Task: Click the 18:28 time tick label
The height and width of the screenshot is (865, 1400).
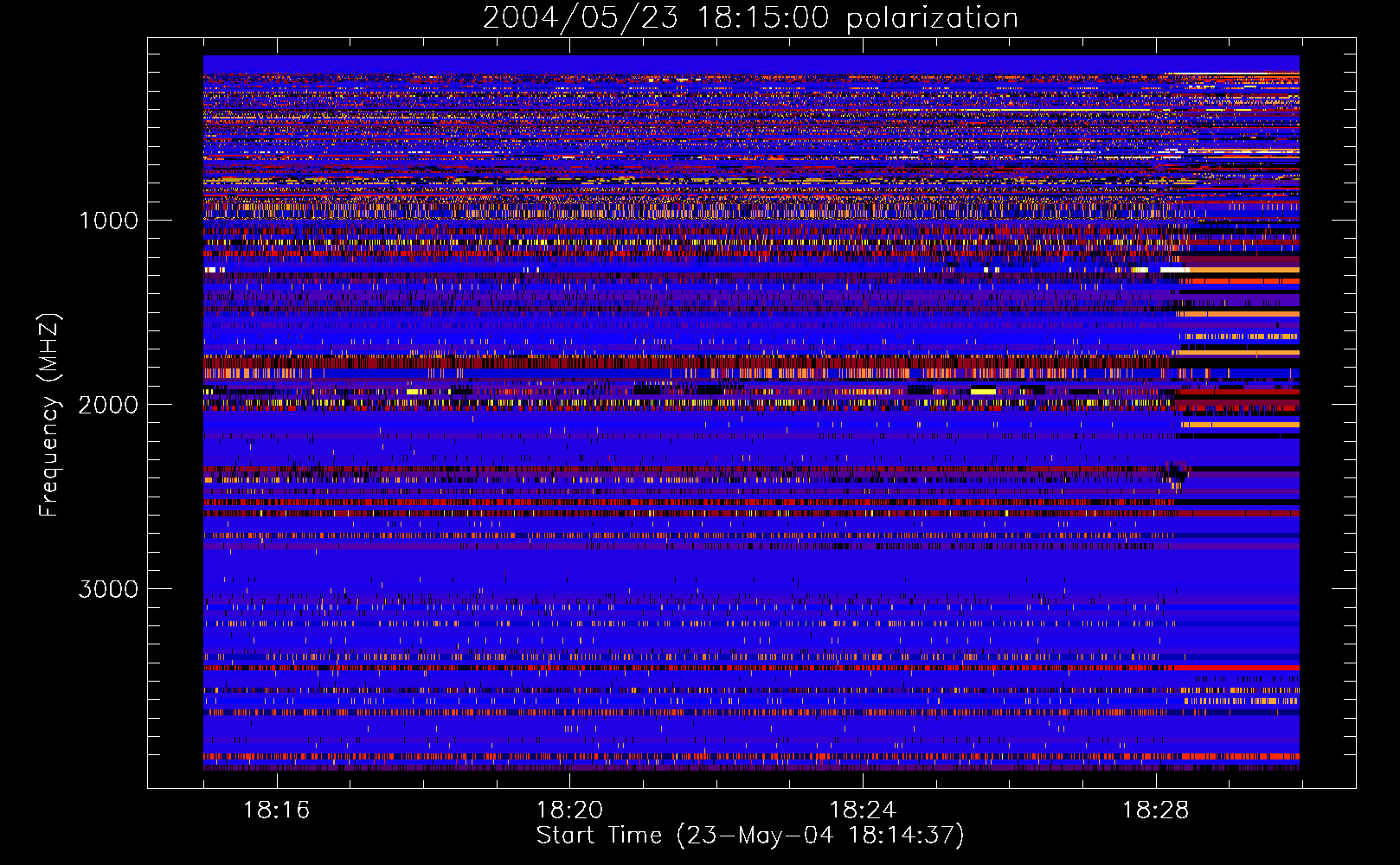Action: pos(1156,810)
